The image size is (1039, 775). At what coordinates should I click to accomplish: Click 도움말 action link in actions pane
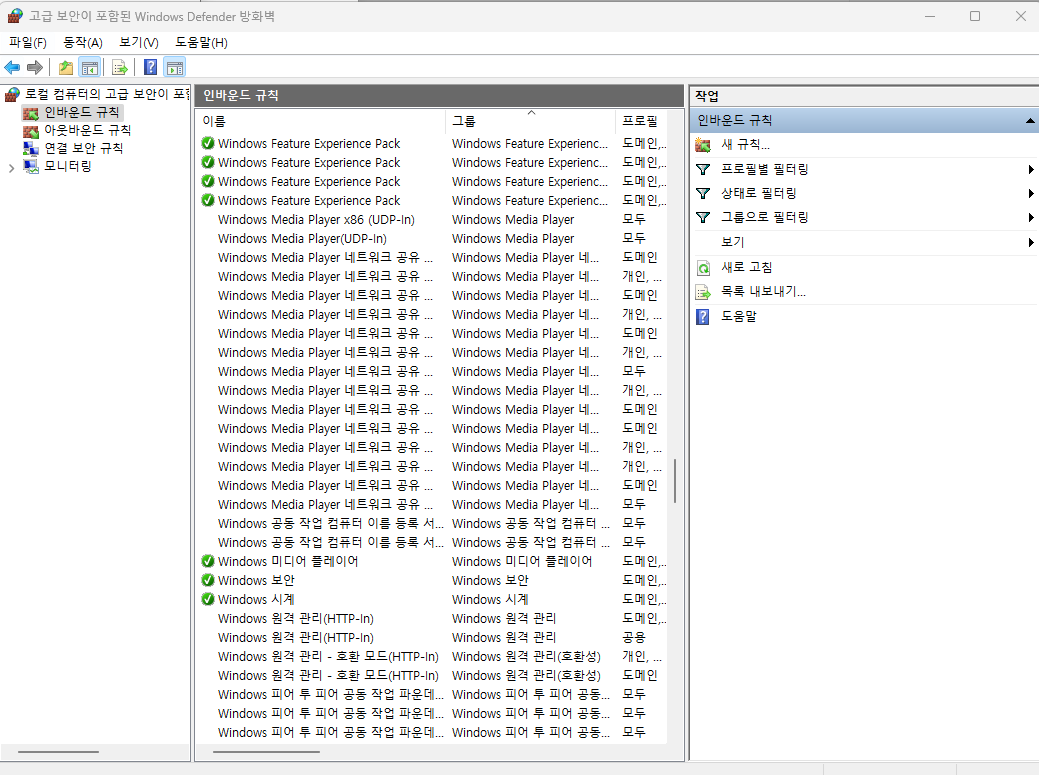(739, 317)
